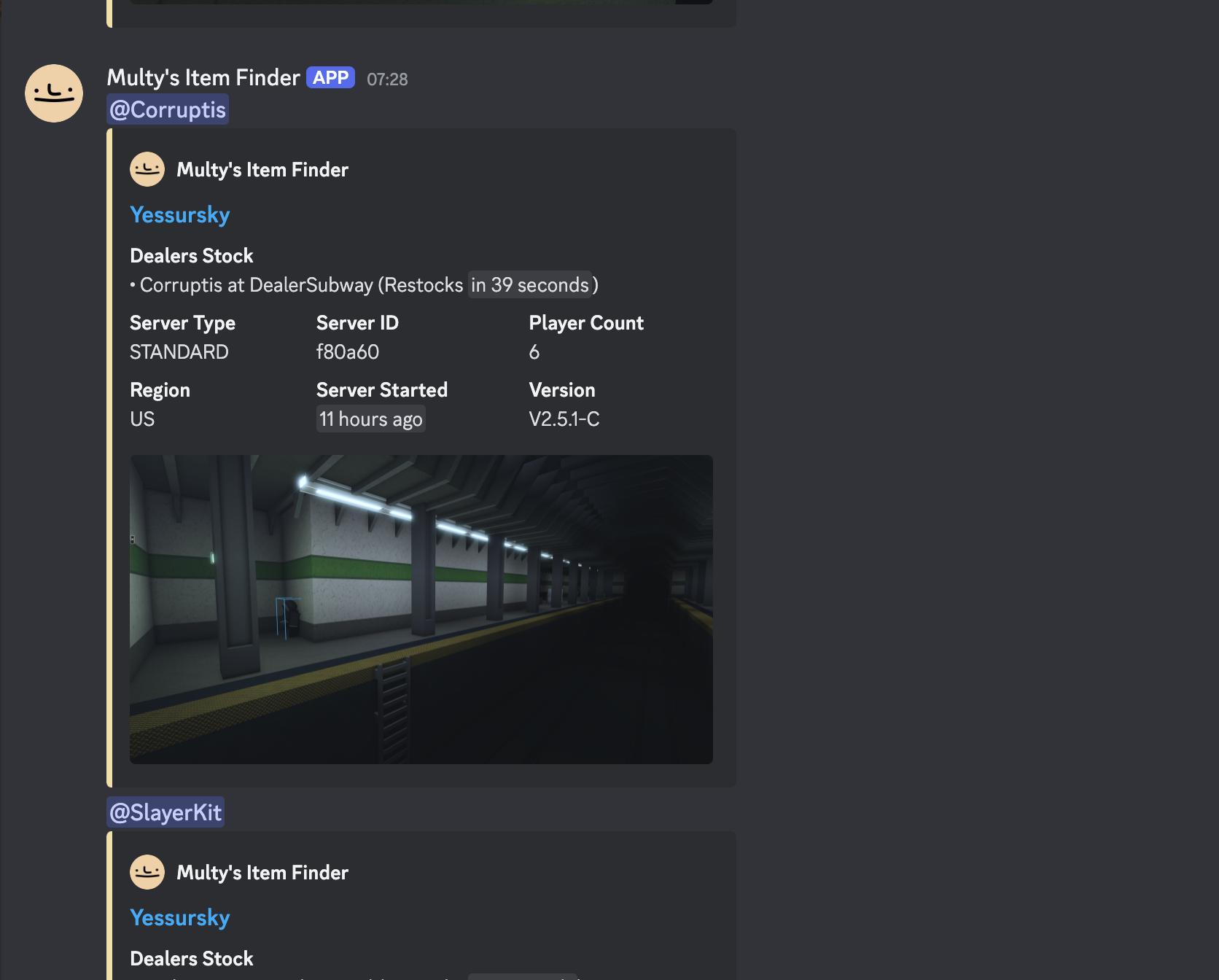Image resolution: width=1219 pixels, height=980 pixels.
Task: Click the Multy's Item Finder message author name
Action: pos(203,77)
